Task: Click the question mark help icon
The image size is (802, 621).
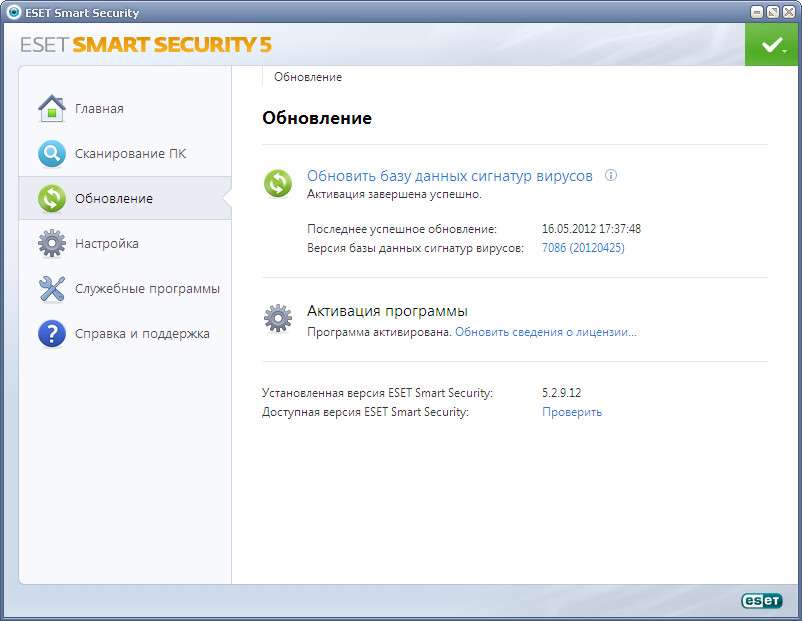Action: click(x=52, y=334)
